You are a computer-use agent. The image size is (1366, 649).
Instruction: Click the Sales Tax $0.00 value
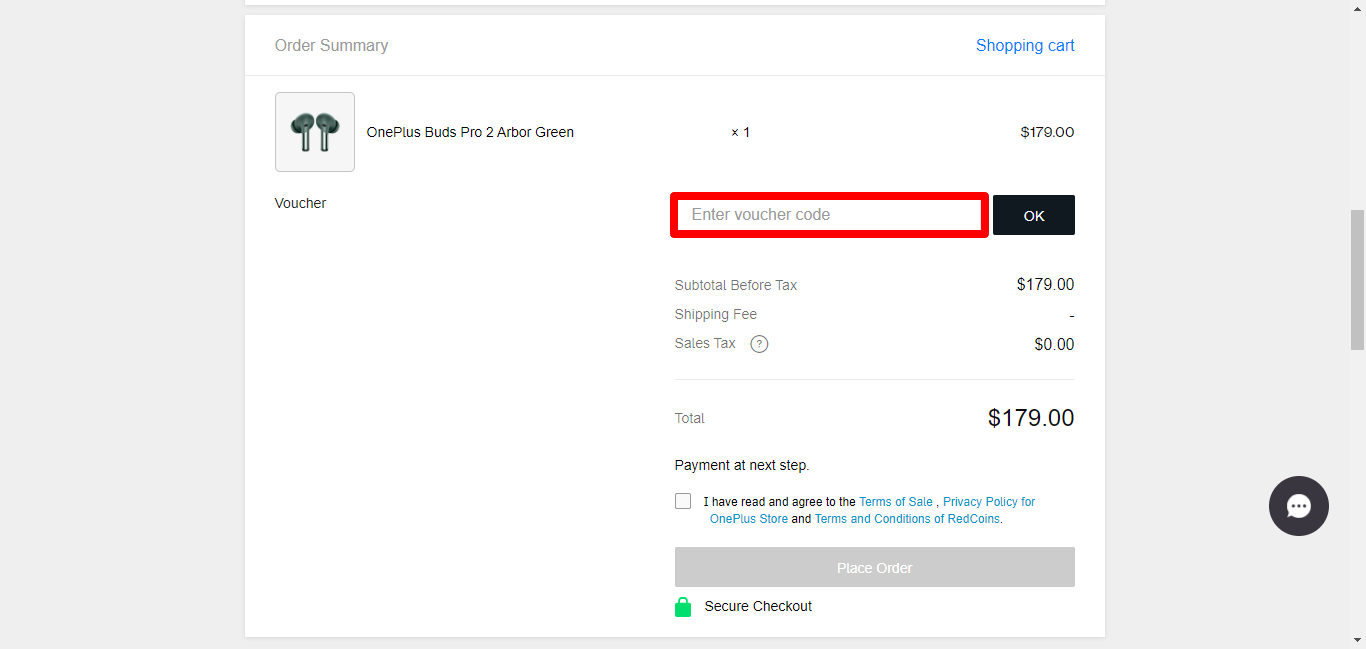tap(1054, 344)
